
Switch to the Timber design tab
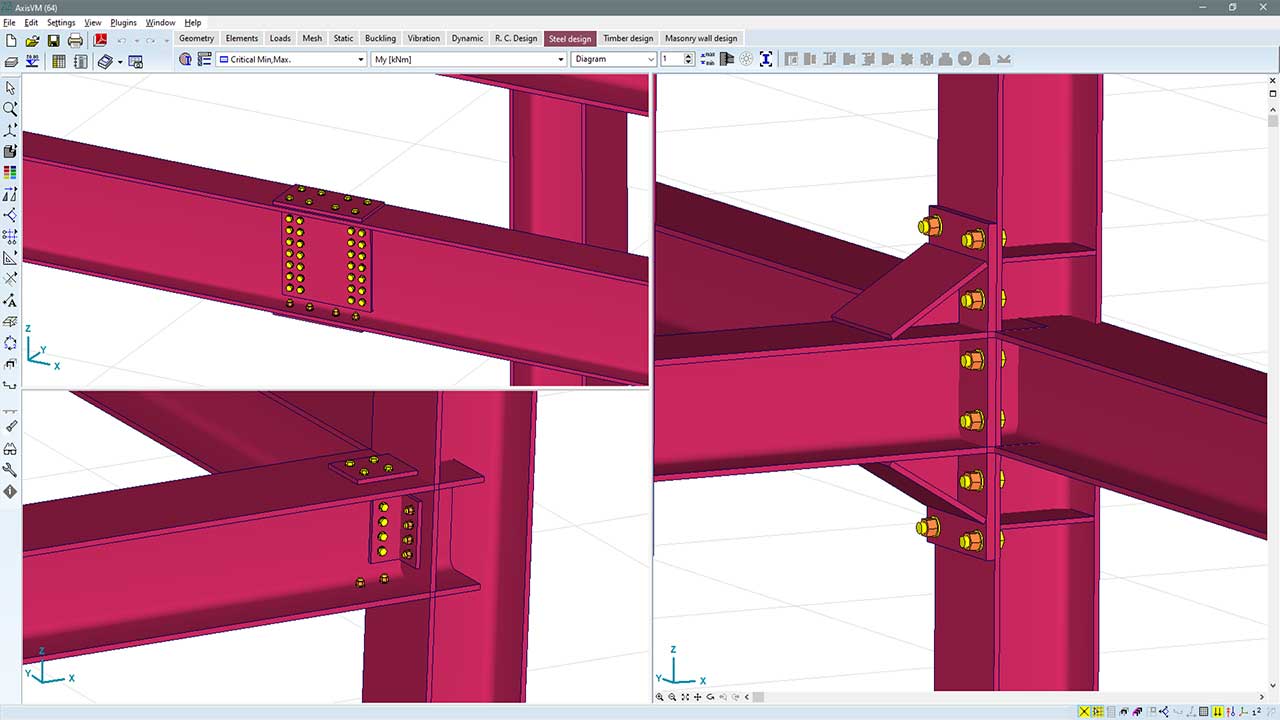628,38
